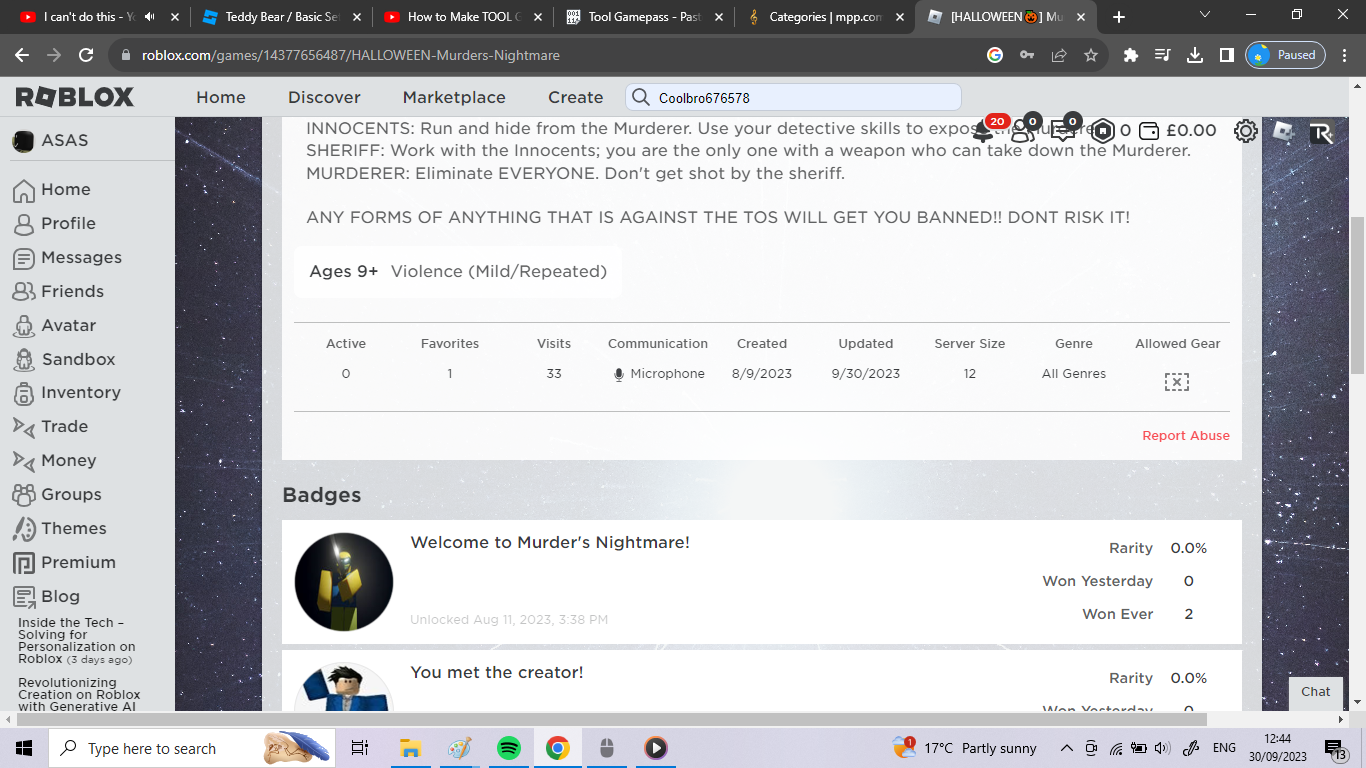Screen dimensions: 1366x768
Task: Open Marketplace in the top navigation
Action: point(454,97)
